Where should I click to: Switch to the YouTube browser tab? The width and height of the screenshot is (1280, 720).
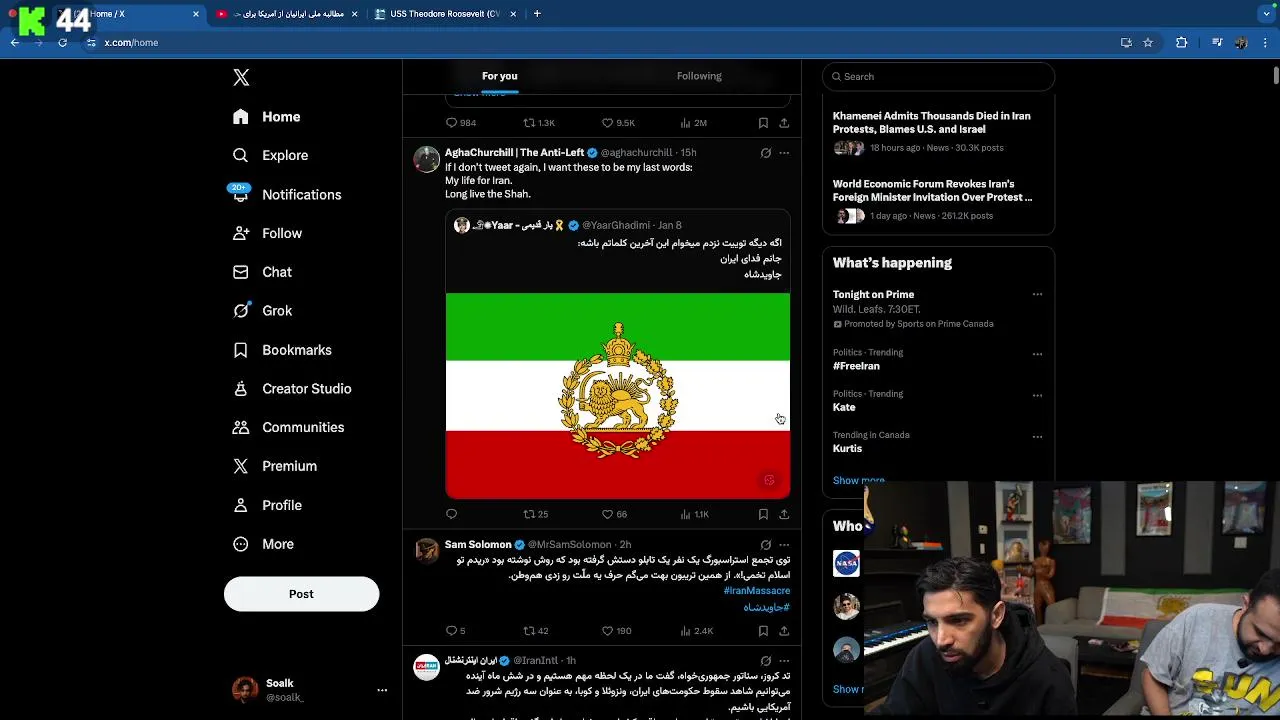[287, 14]
